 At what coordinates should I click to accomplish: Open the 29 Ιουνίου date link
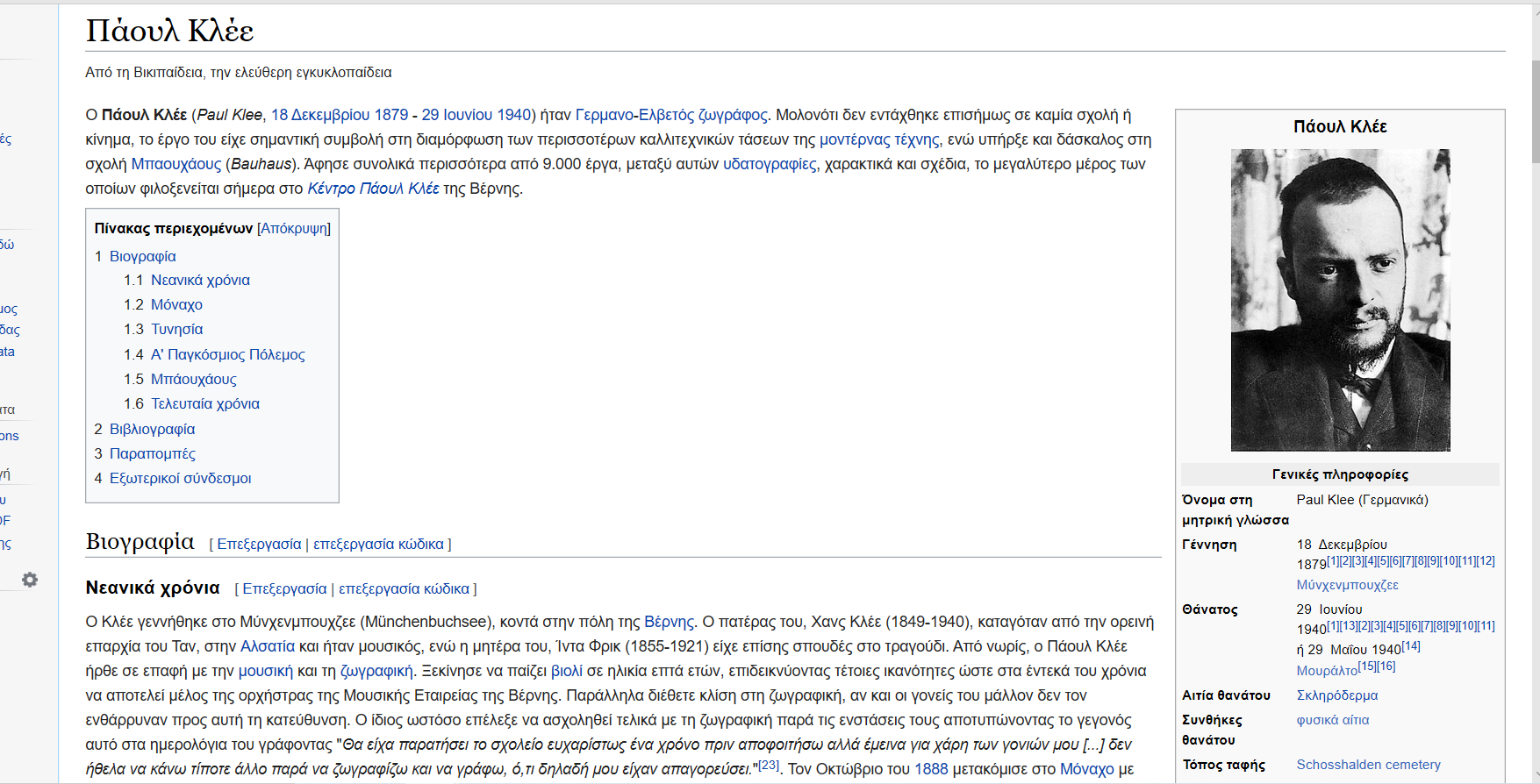pyautogui.click(x=456, y=115)
